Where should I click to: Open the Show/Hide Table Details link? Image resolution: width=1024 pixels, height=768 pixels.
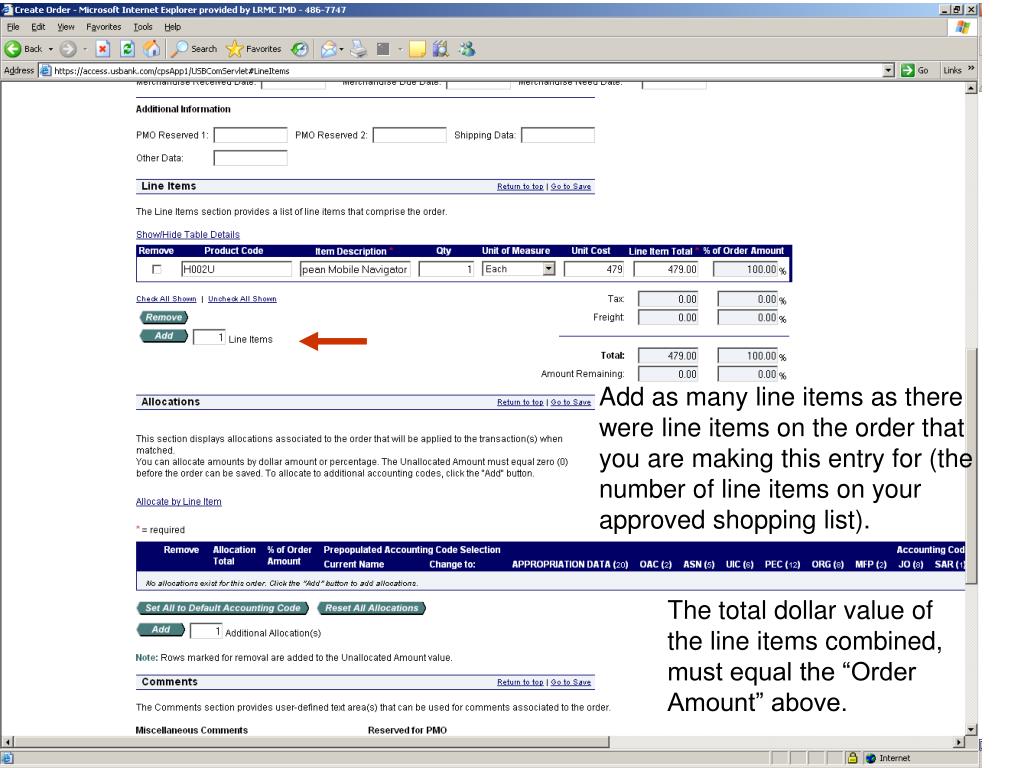pos(187,234)
